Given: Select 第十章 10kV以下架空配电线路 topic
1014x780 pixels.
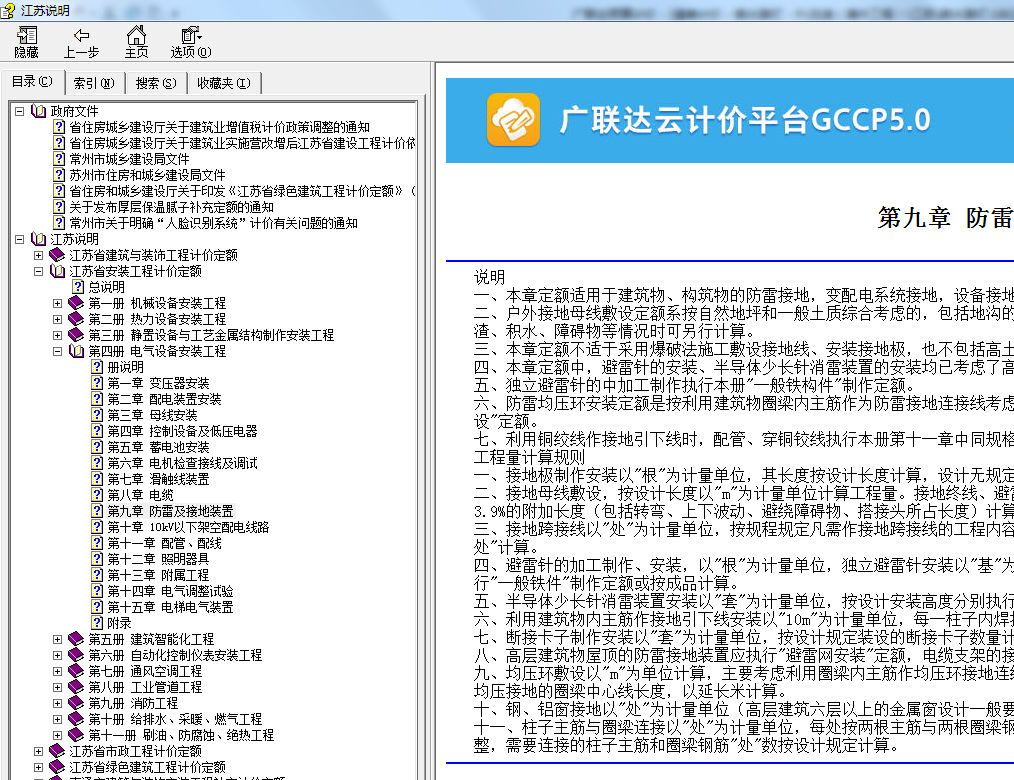Looking at the screenshot, I should click(188, 528).
